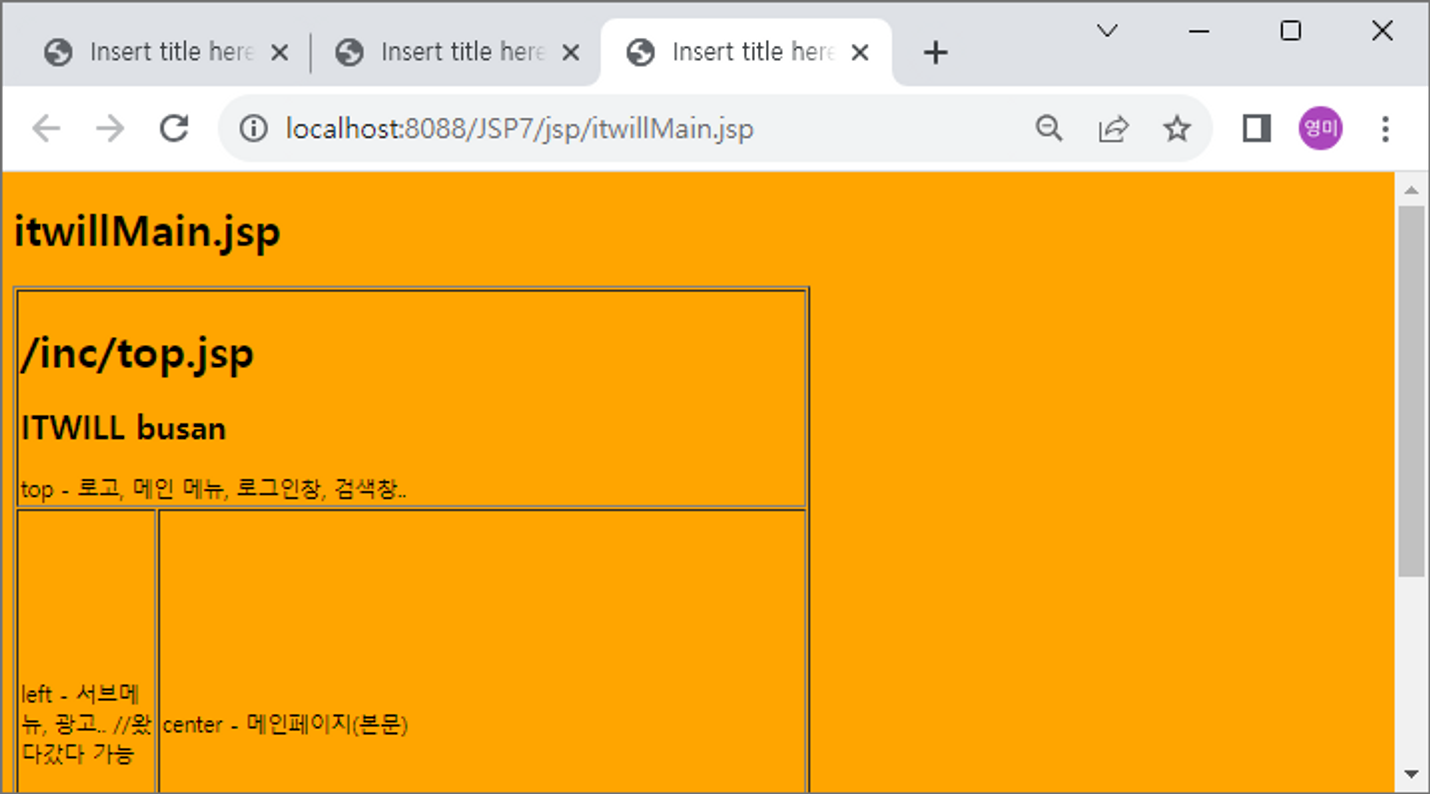Image resolution: width=1430 pixels, height=794 pixels.
Task: Click the ITWILL busan heading
Action: 123,428
